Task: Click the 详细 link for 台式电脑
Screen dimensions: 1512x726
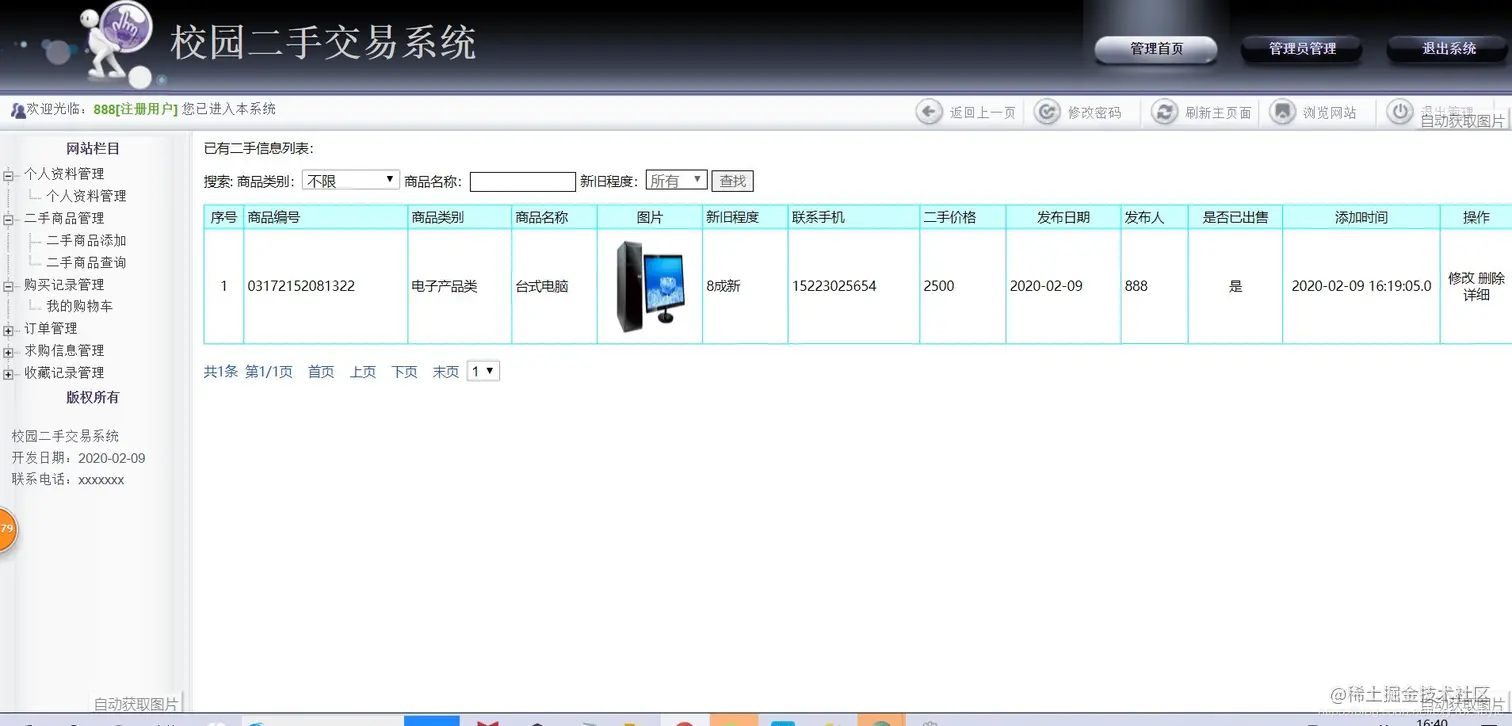Action: [x=1476, y=295]
